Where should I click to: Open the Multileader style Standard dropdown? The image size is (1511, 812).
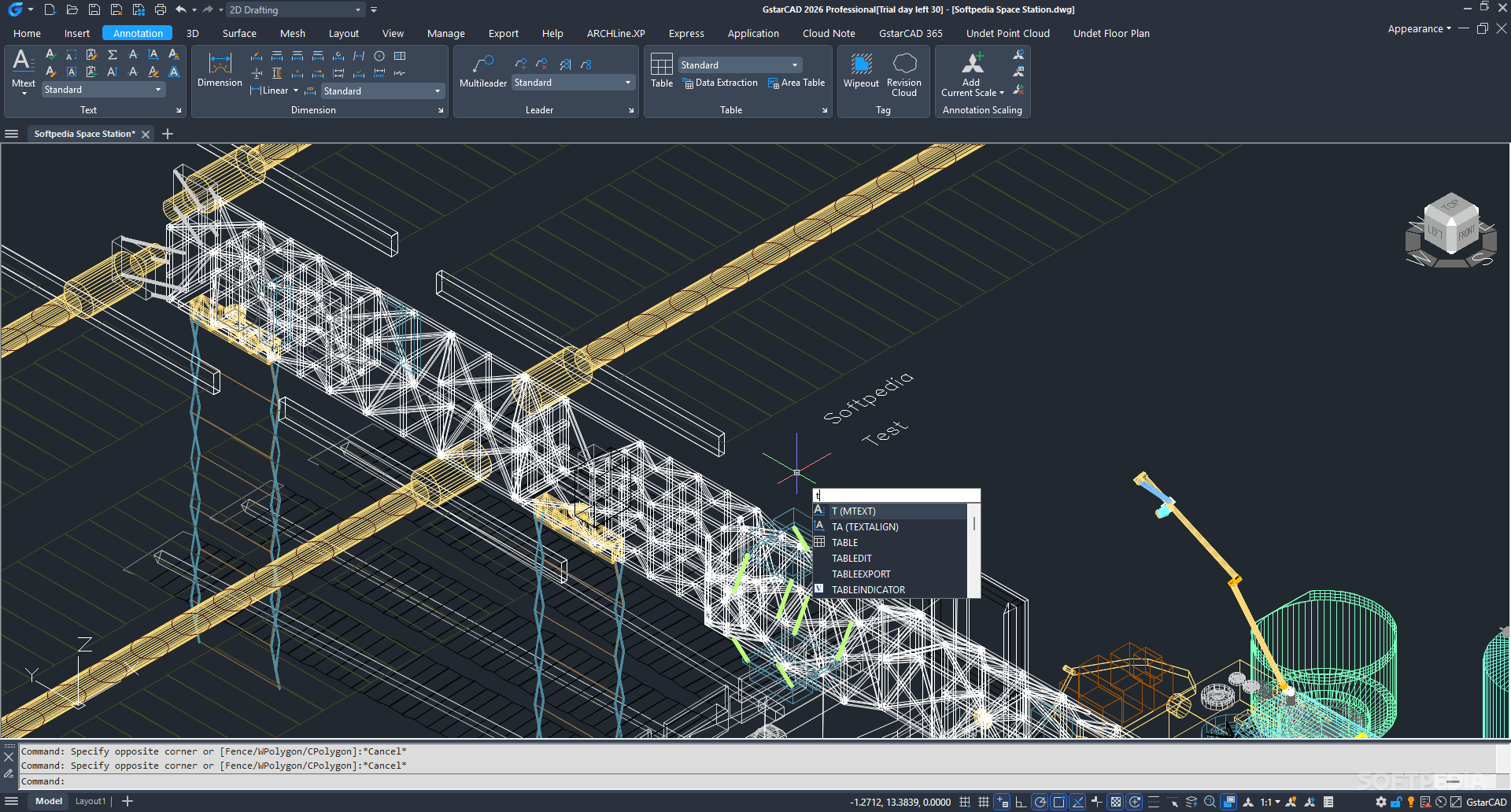573,83
